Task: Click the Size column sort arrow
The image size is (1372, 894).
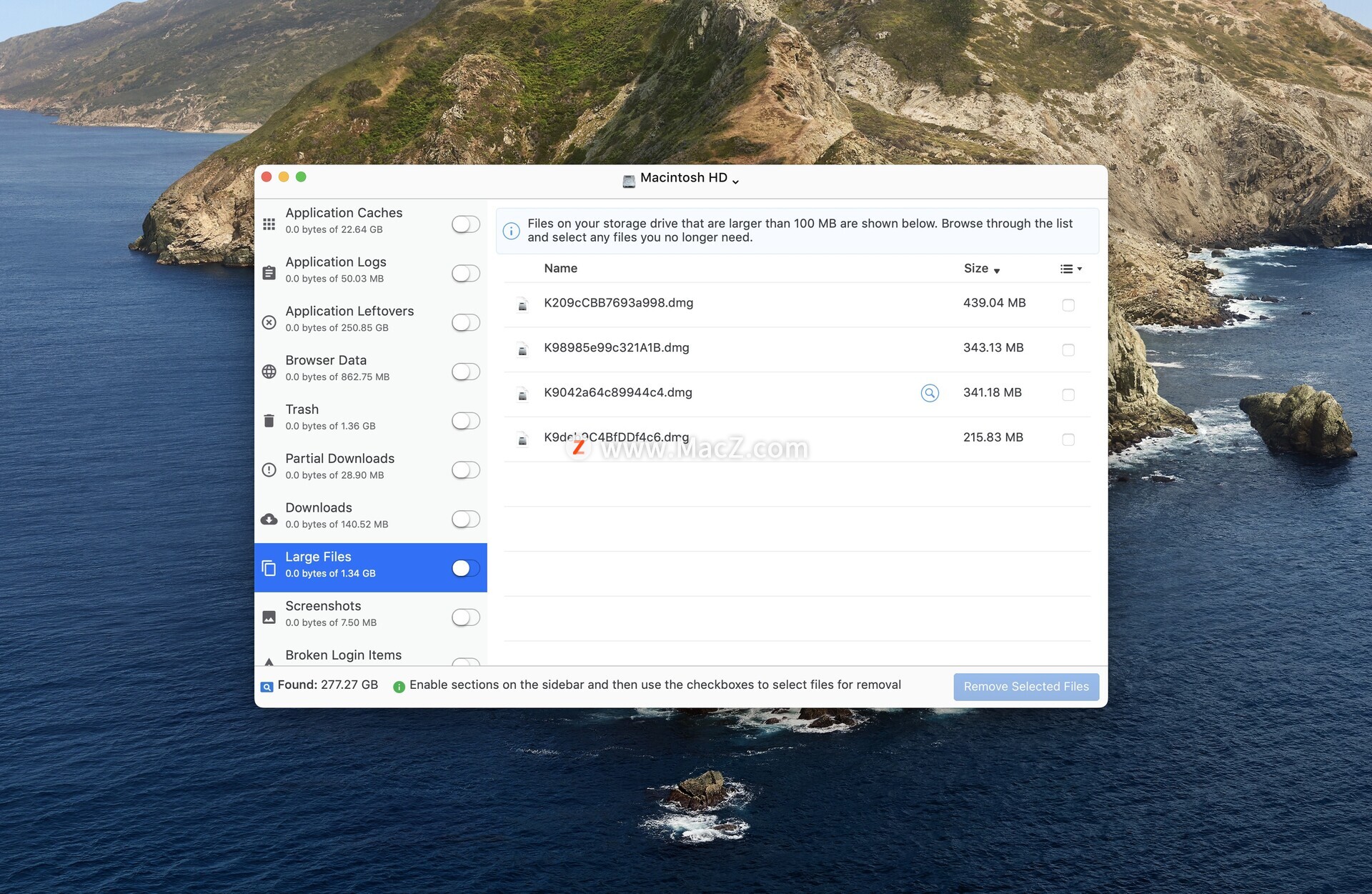Action: pyautogui.click(x=996, y=271)
